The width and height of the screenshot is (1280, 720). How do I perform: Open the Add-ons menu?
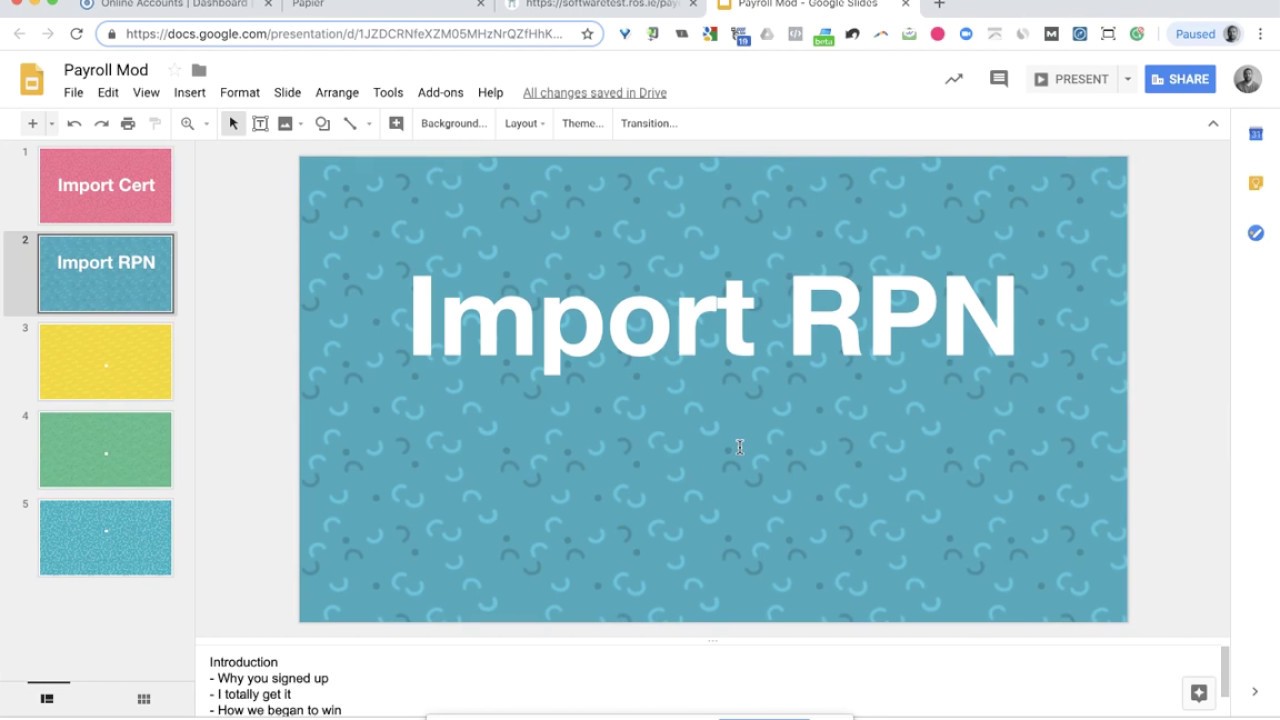coord(441,92)
